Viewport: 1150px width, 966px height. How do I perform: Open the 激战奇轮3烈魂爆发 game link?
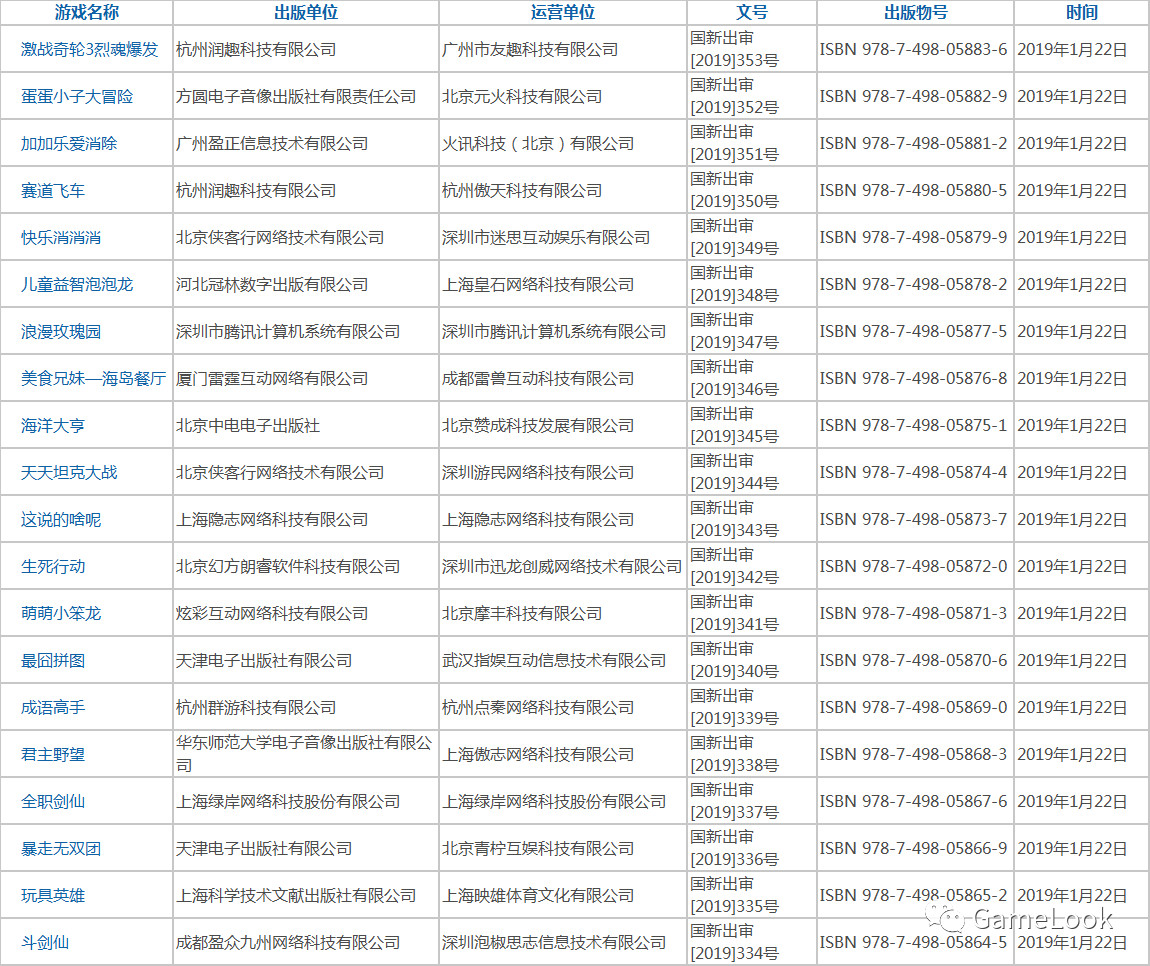(x=89, y=49)
